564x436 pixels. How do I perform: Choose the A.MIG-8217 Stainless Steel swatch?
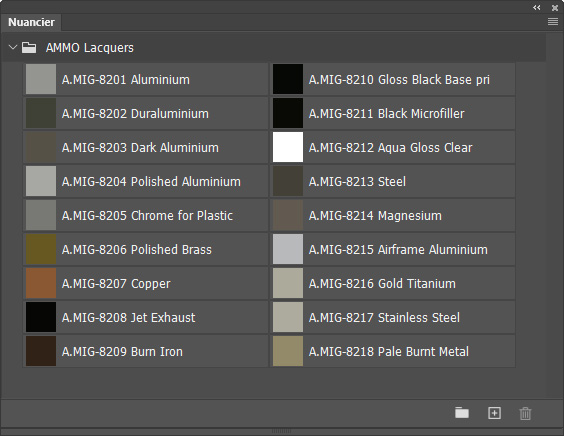pyautogui.click(x=288, y=317)
